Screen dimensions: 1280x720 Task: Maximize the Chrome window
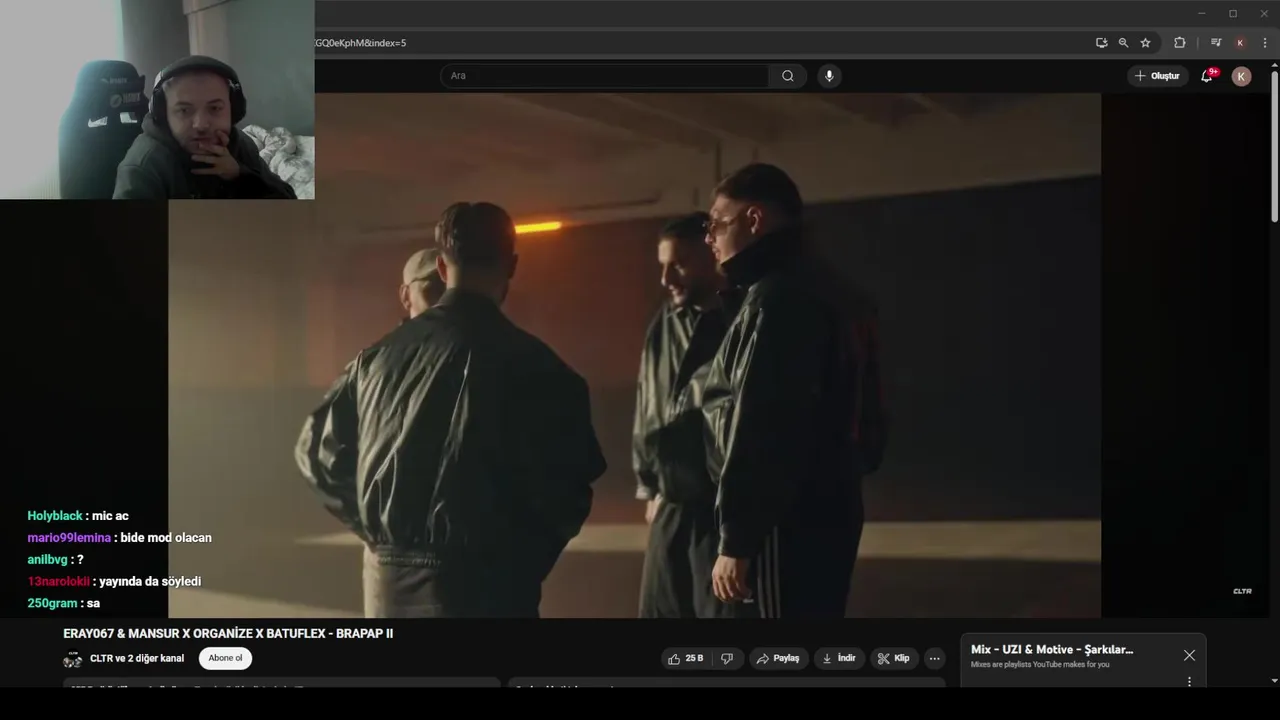click(x=1232, y=13)
